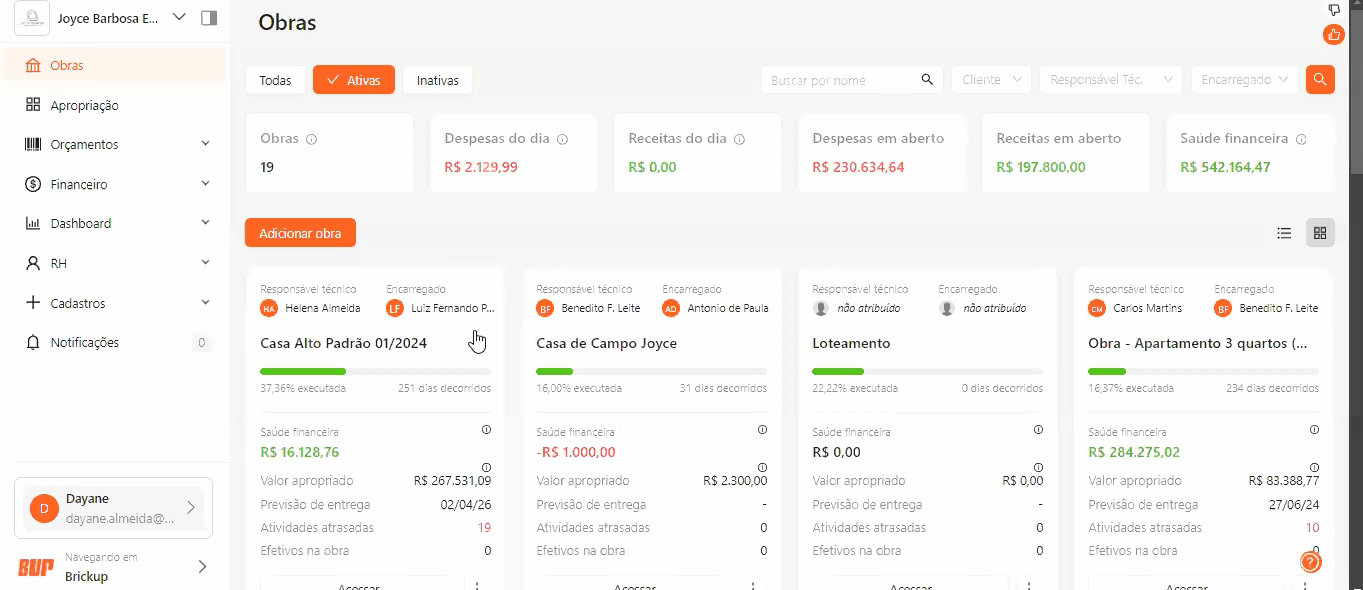Click the orange search button icon
1363x590 pixels.
coord(1320,80)
